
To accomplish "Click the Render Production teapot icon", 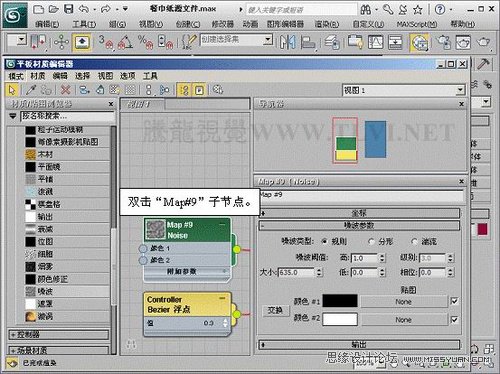I will tap(483, 42).
